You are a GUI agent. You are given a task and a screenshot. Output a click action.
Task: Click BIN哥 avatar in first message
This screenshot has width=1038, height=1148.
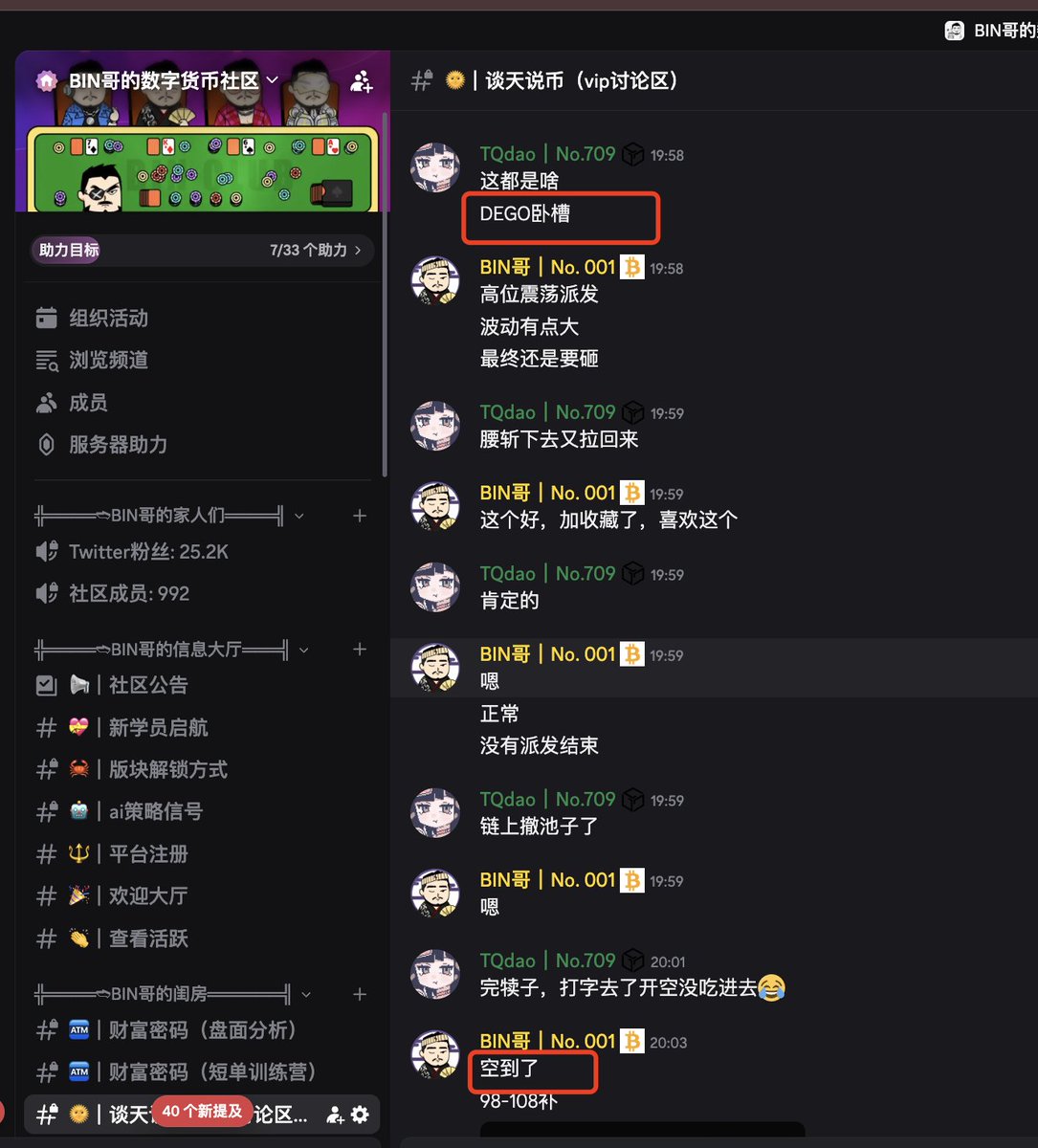(435, 280)
